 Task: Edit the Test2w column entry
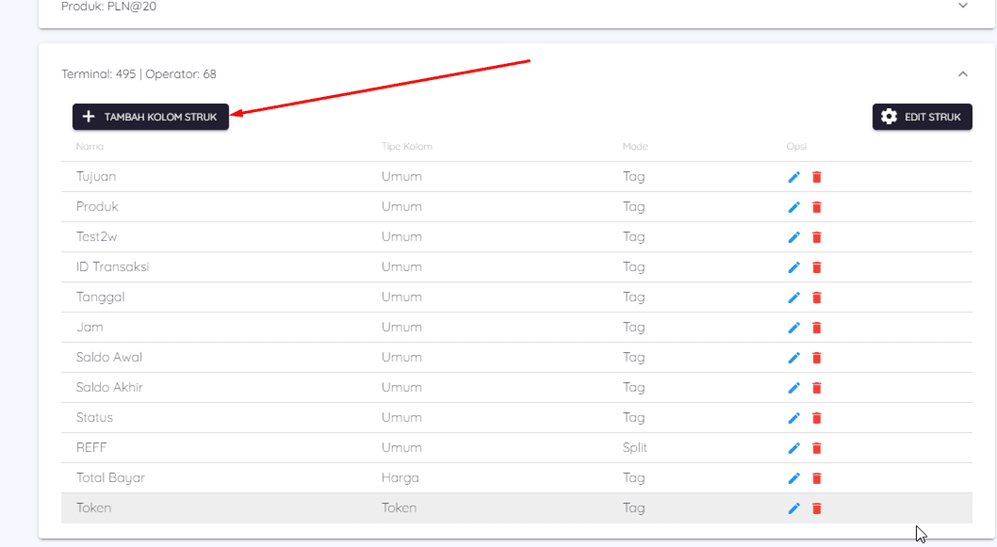794,237
